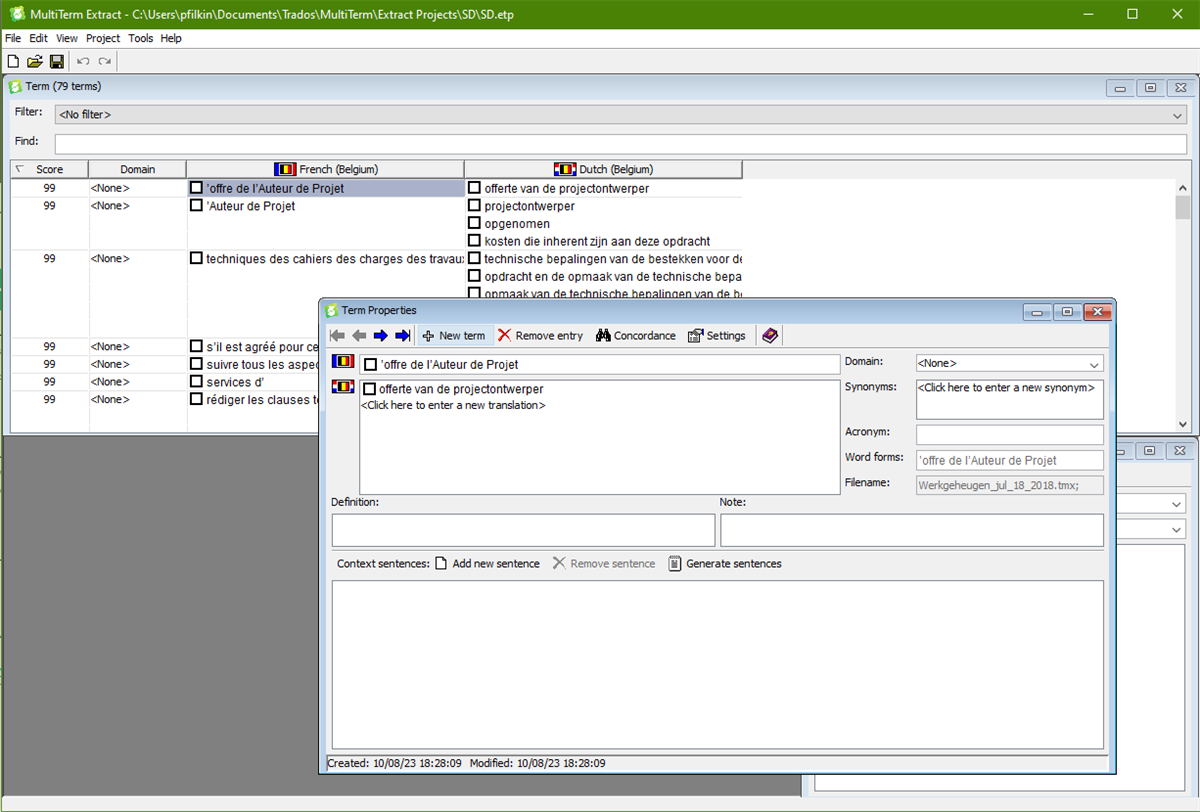Click the Find input field

coord(621,143)
